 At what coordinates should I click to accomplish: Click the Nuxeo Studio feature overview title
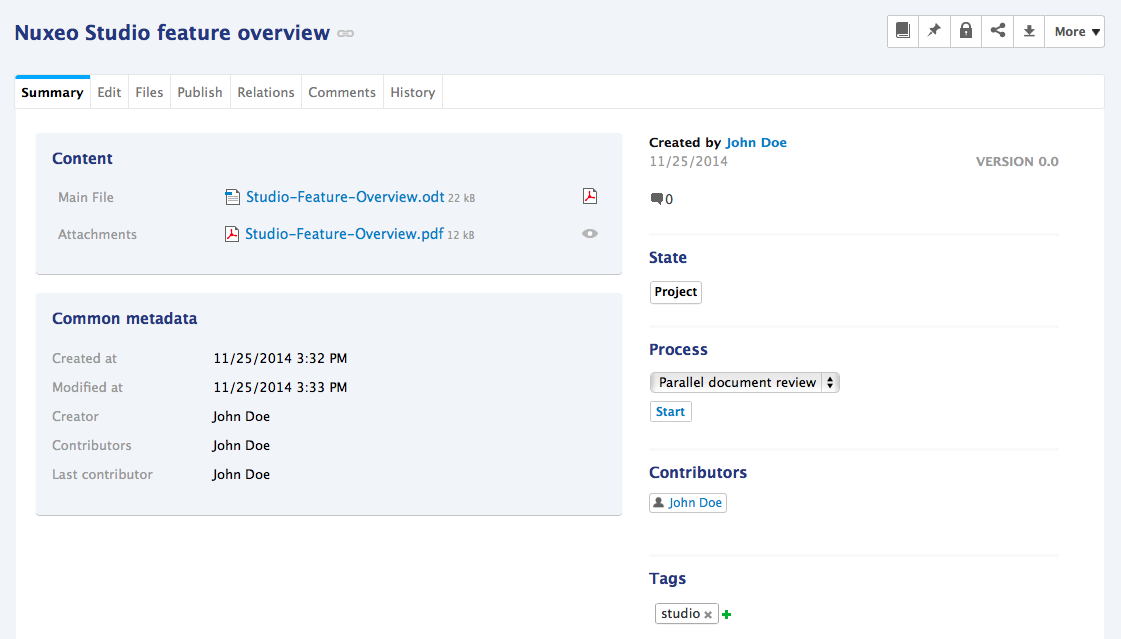[172, 33]
